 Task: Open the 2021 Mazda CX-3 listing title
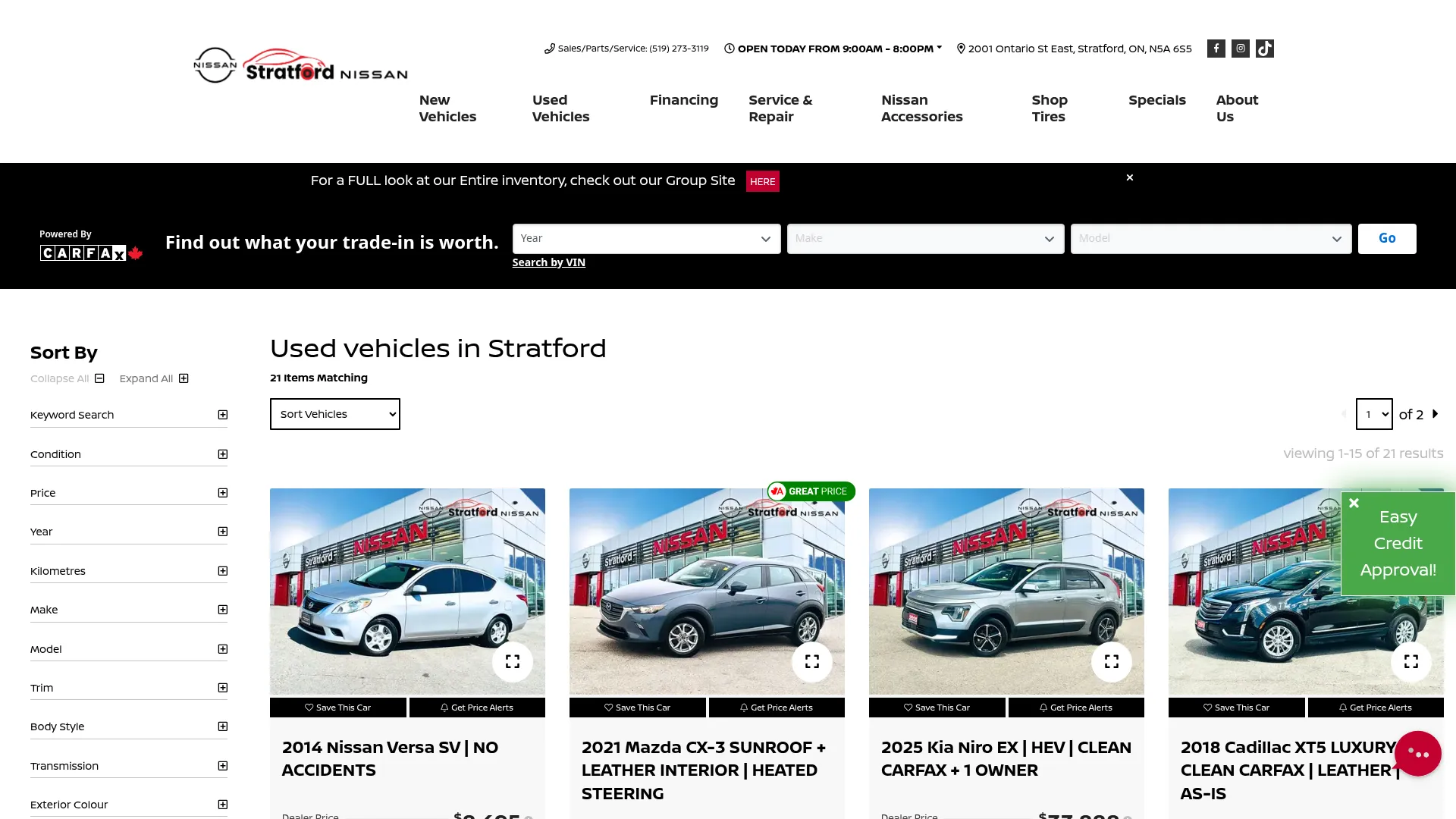tap(704, 770)
